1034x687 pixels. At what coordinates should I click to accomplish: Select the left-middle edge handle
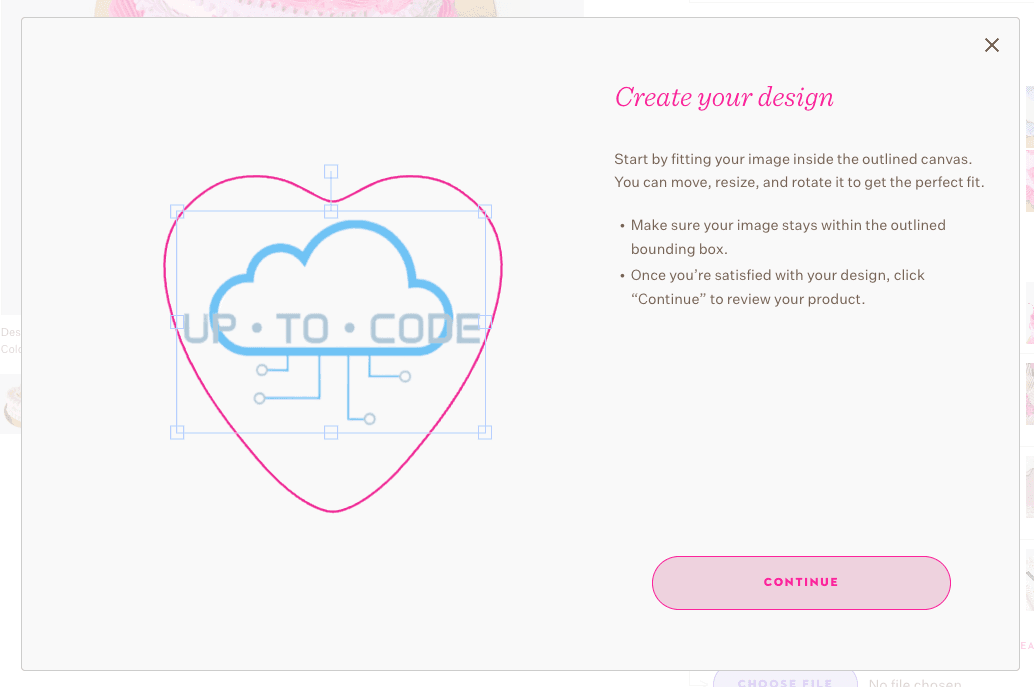pos(178,322)
